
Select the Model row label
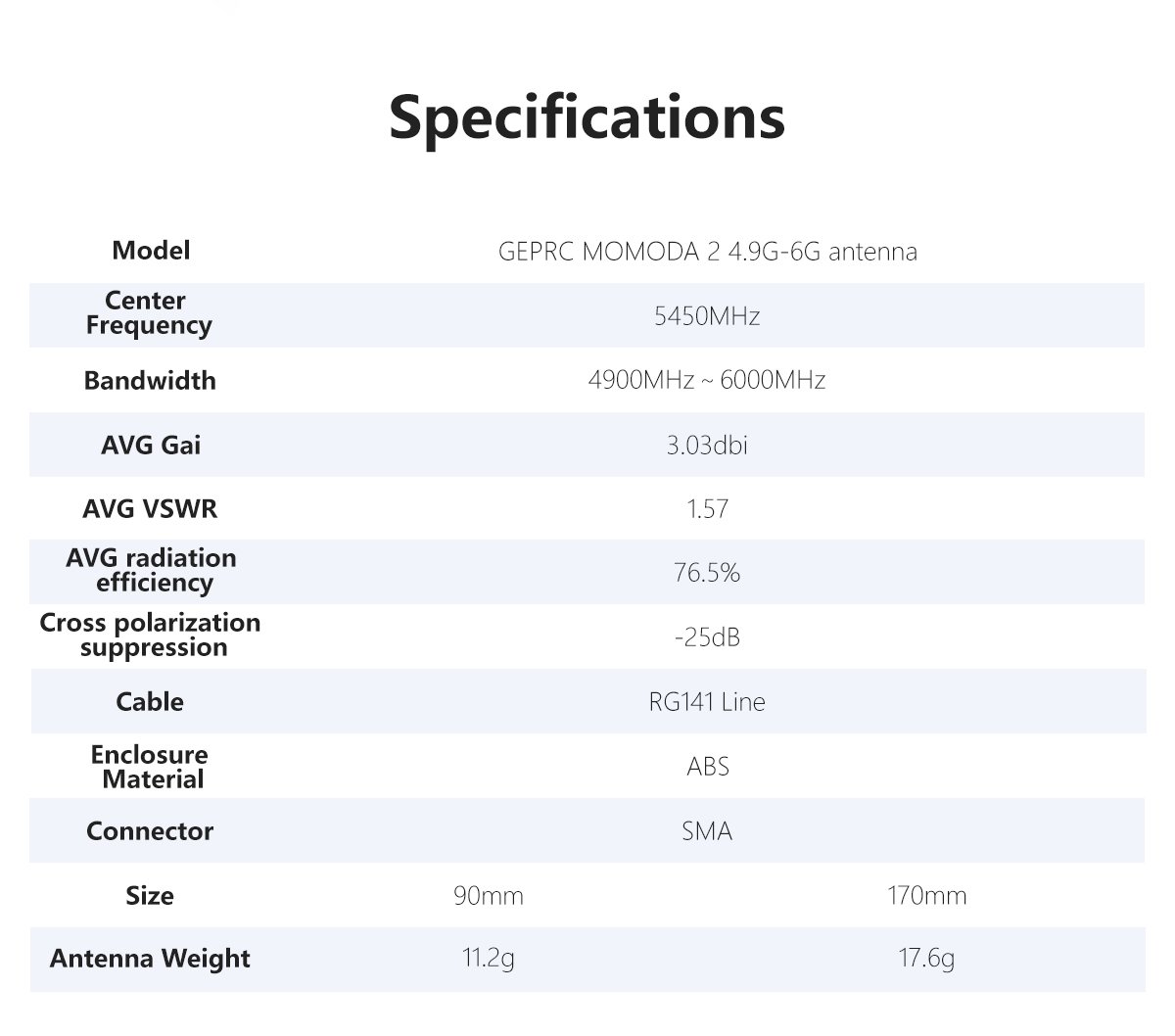[151, 251]
